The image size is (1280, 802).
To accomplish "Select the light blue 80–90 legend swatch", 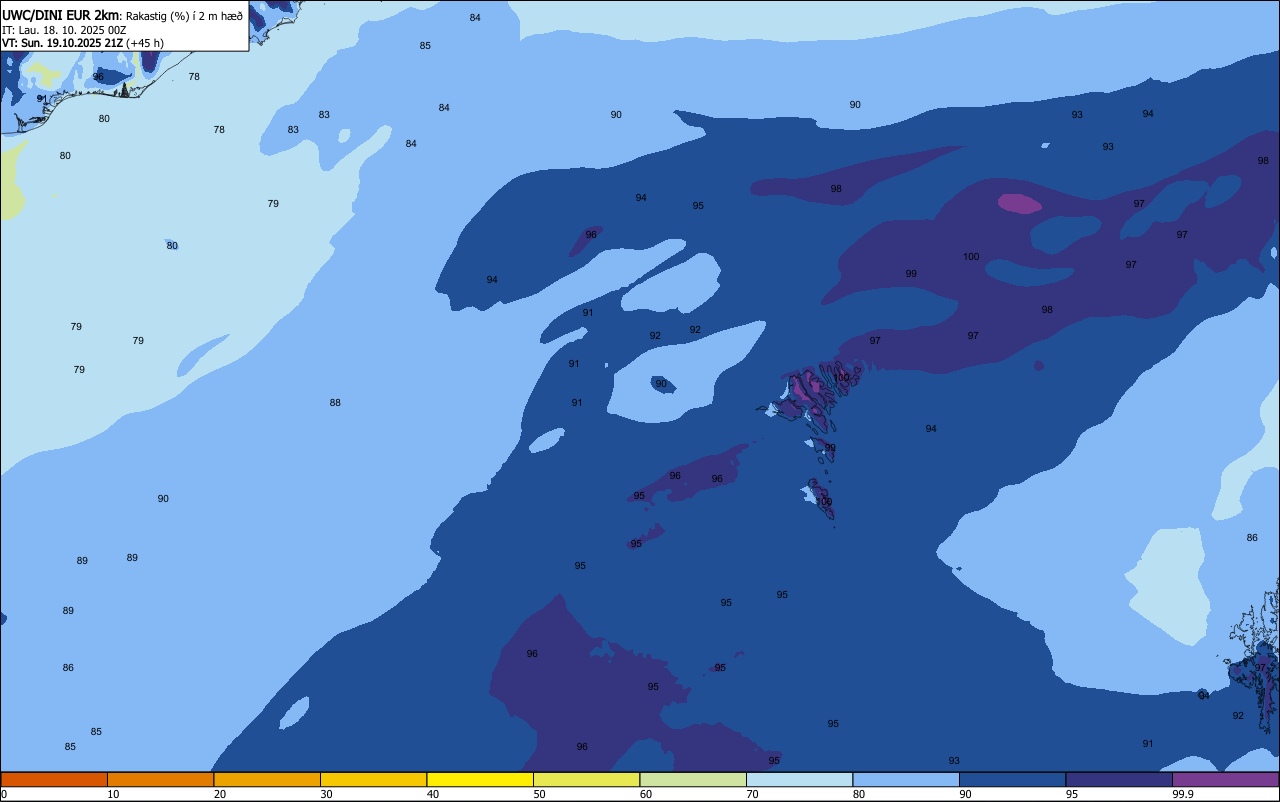I will [x=906, y=779].
